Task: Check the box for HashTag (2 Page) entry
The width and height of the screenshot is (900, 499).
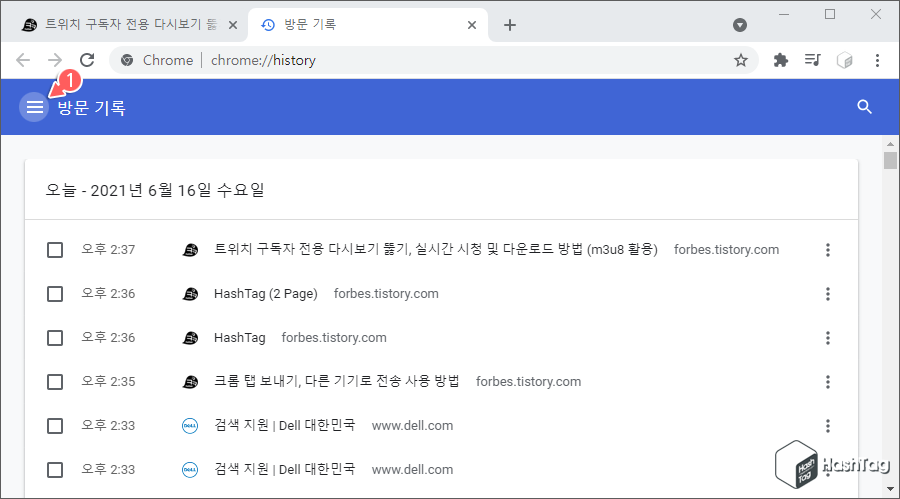Action: pyautogui.click(x=55, y=294)
